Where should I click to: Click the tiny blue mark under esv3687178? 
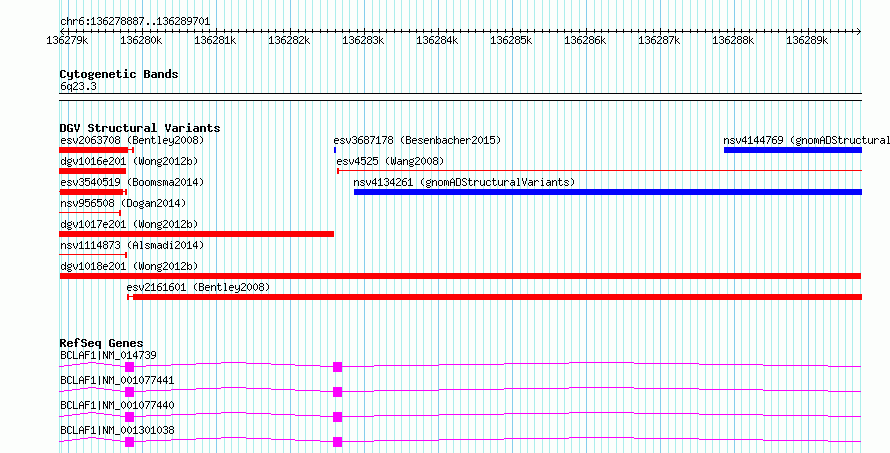pos(335,150)
